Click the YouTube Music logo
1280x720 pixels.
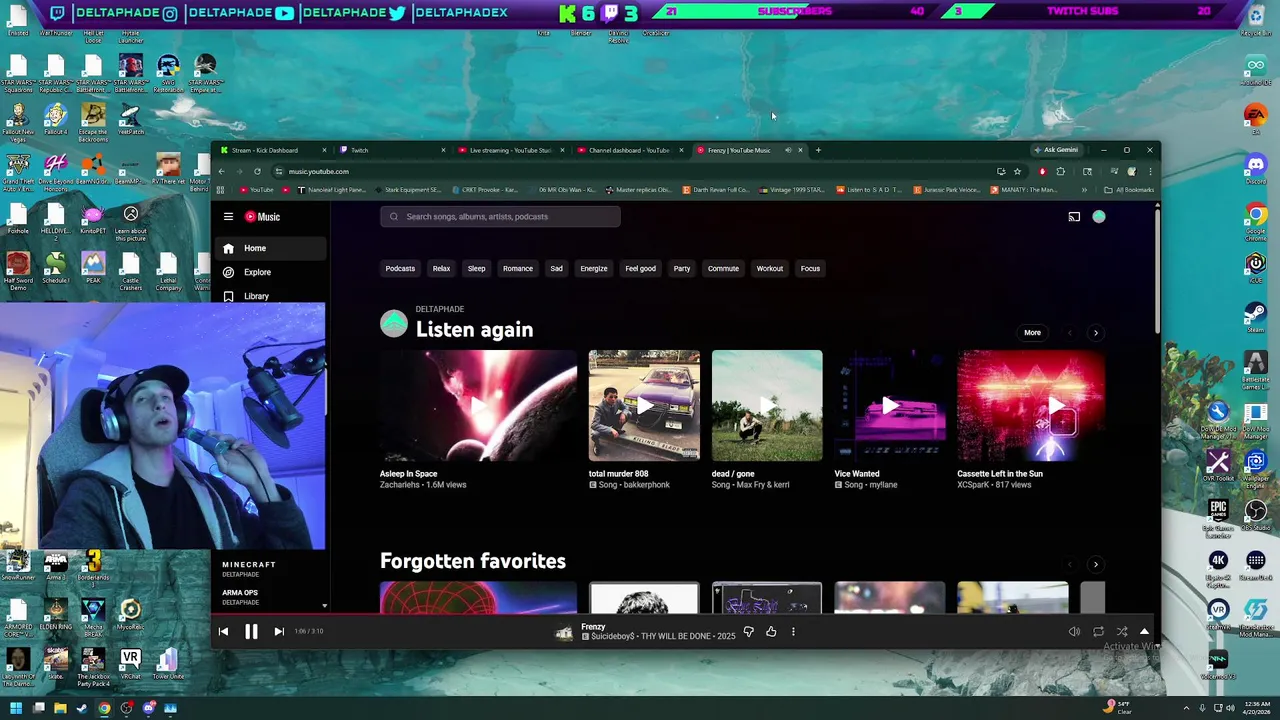262,216
